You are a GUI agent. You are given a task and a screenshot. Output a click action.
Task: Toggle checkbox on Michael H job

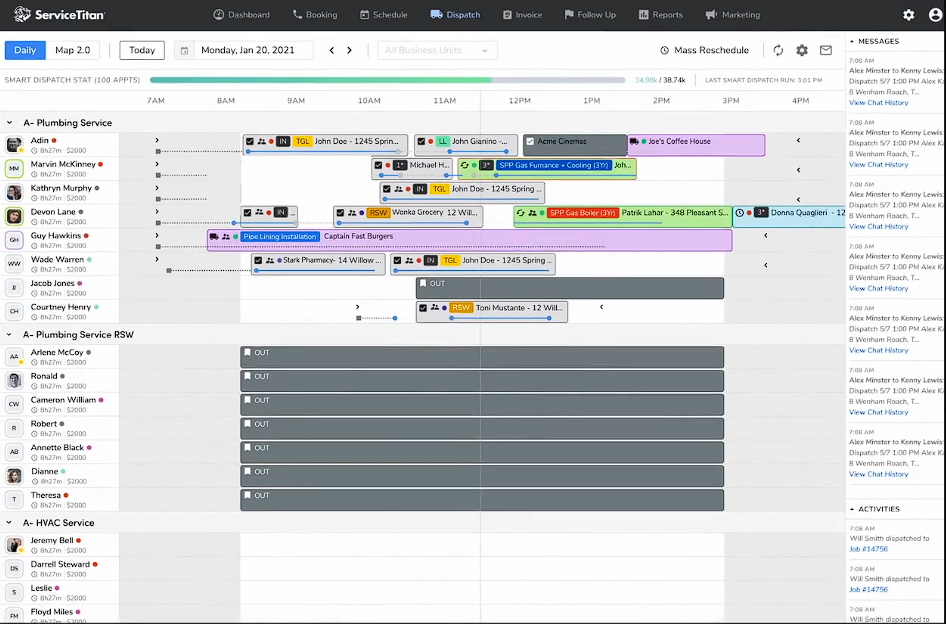(x=378, y=165)
